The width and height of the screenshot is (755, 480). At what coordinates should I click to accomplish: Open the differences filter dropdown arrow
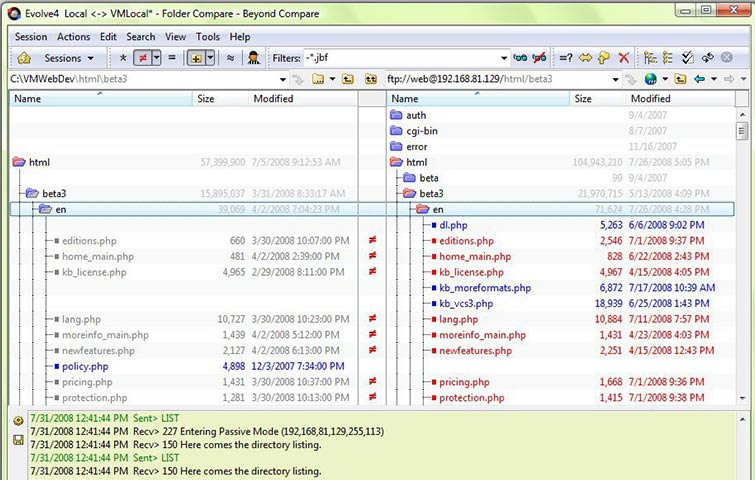pos(156,58)
